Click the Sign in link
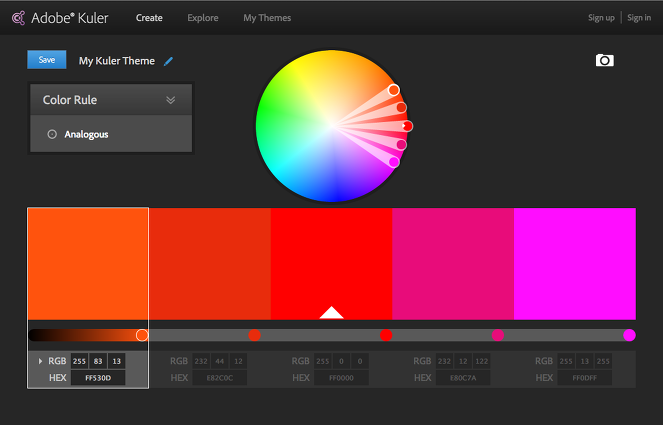This screenshot has height=425, width=663. click(x=639, y=18)
